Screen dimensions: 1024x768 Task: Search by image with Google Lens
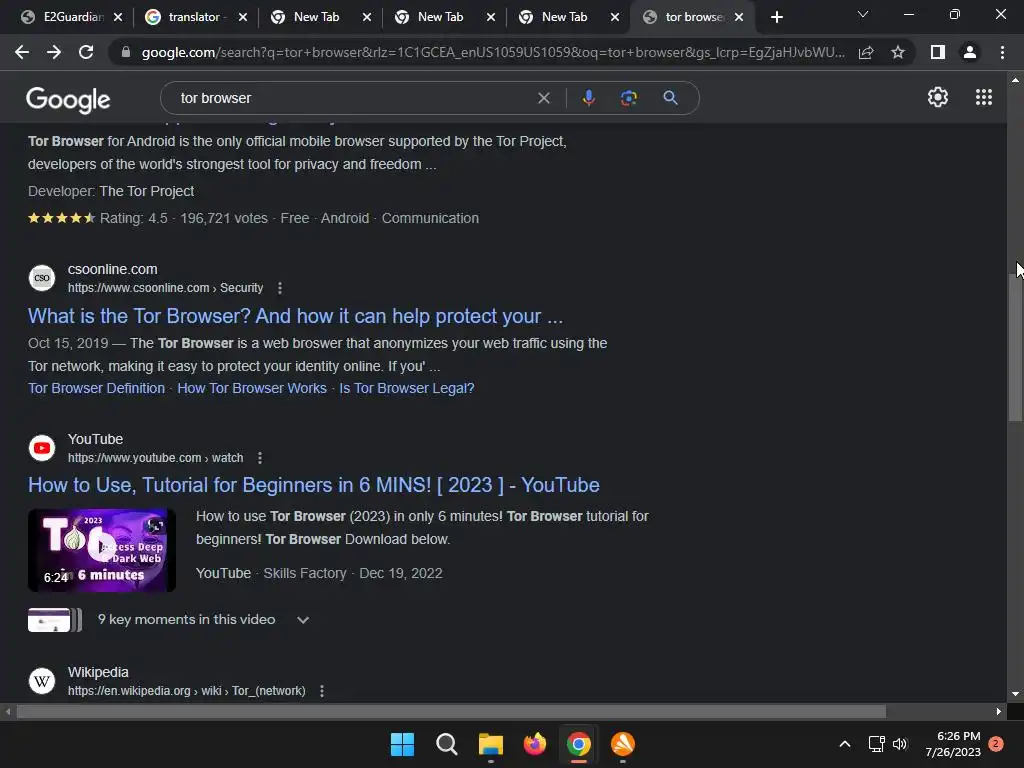click(x=629, y=98)
